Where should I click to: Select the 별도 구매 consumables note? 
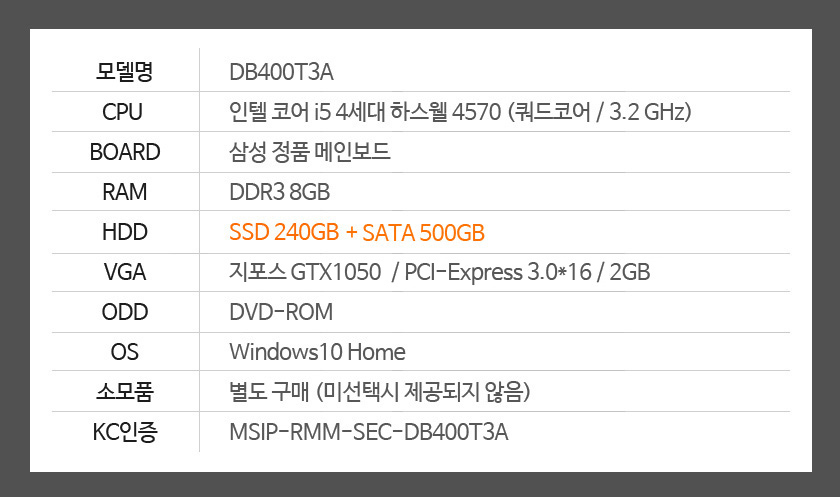[x=380, y=392]
